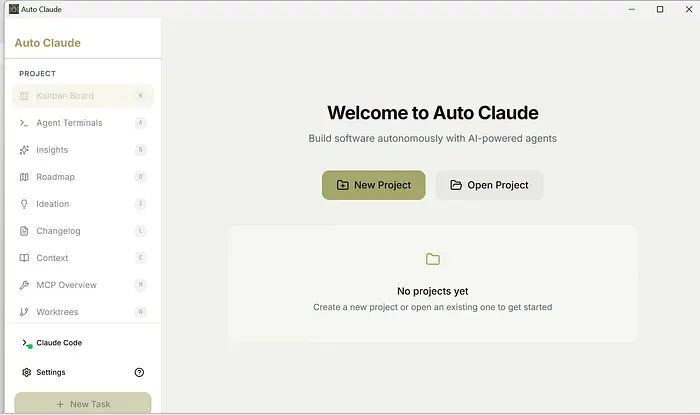
Task: Click the Roadmap map icon
Action: pyautogui.click(x=25, y=177)
